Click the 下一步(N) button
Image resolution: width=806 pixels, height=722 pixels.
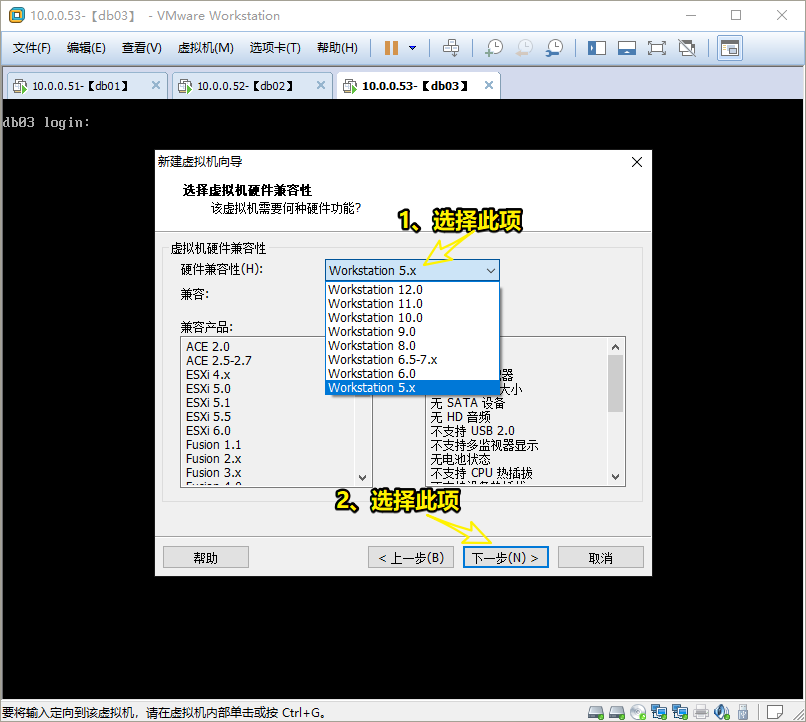(506, 556)
